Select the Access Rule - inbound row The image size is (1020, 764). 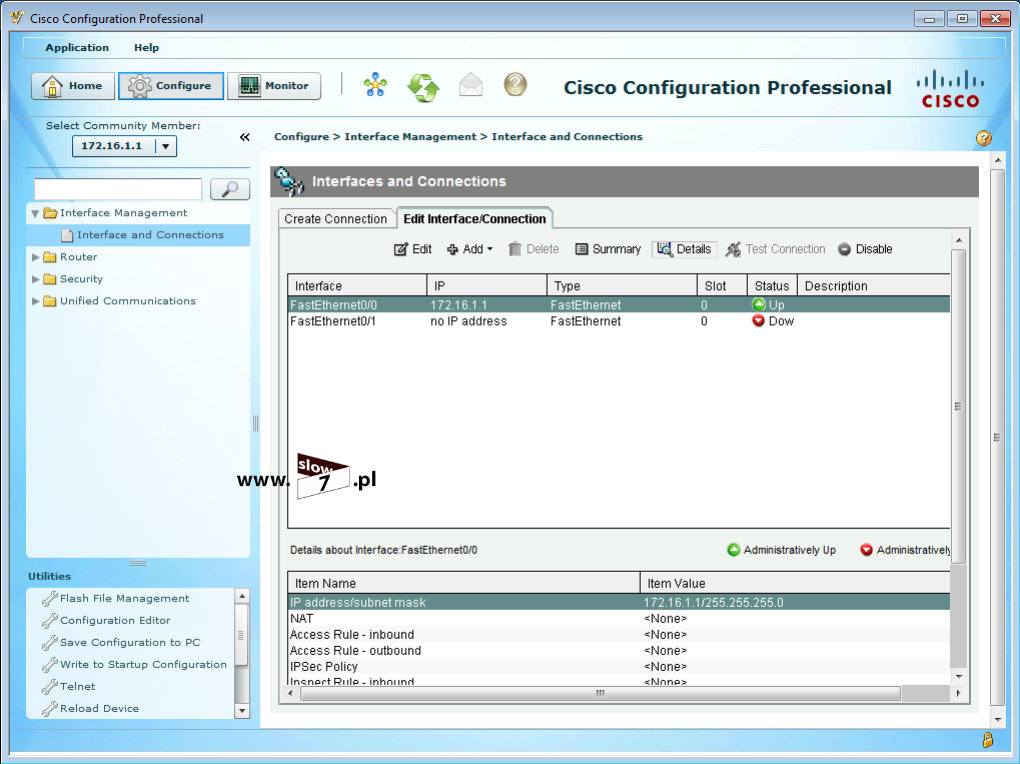tap(619, 634)
